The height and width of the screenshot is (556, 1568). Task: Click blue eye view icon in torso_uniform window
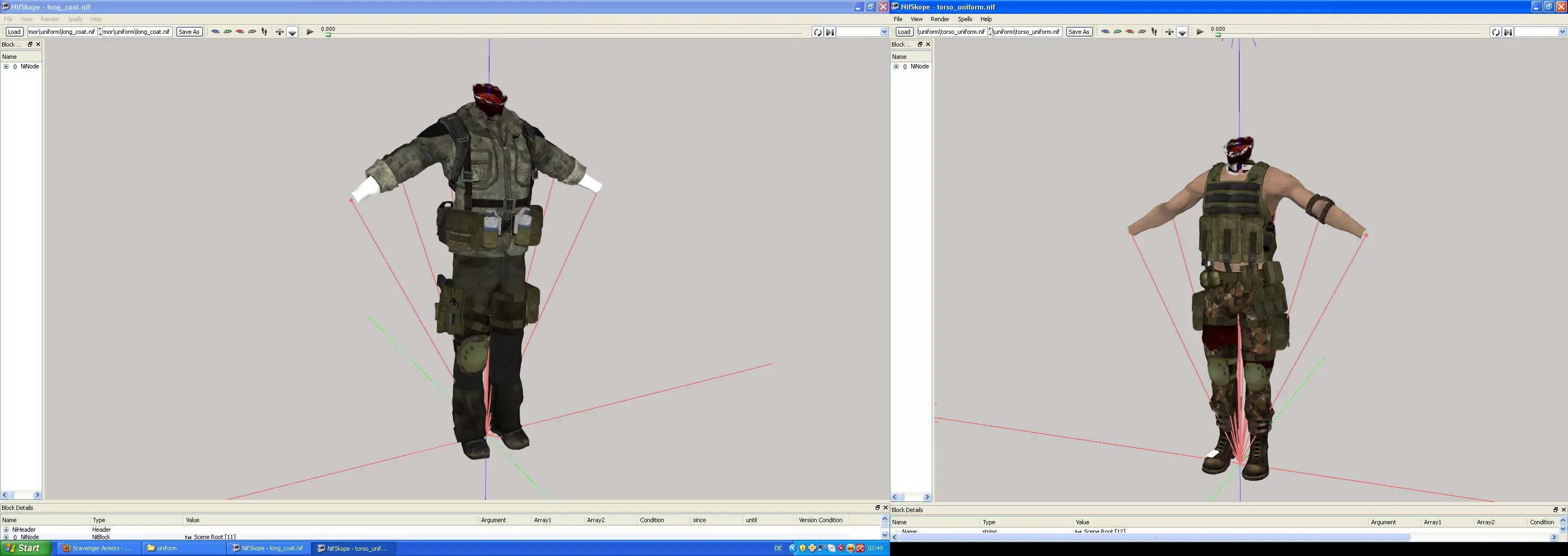click(x=1106, y=32)
